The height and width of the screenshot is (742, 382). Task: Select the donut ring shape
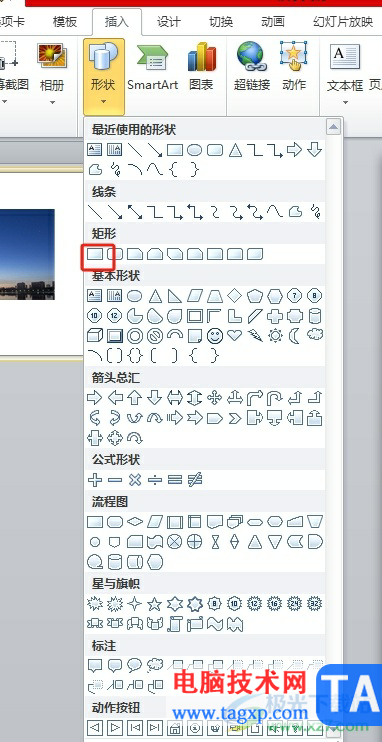click(135, 336)
